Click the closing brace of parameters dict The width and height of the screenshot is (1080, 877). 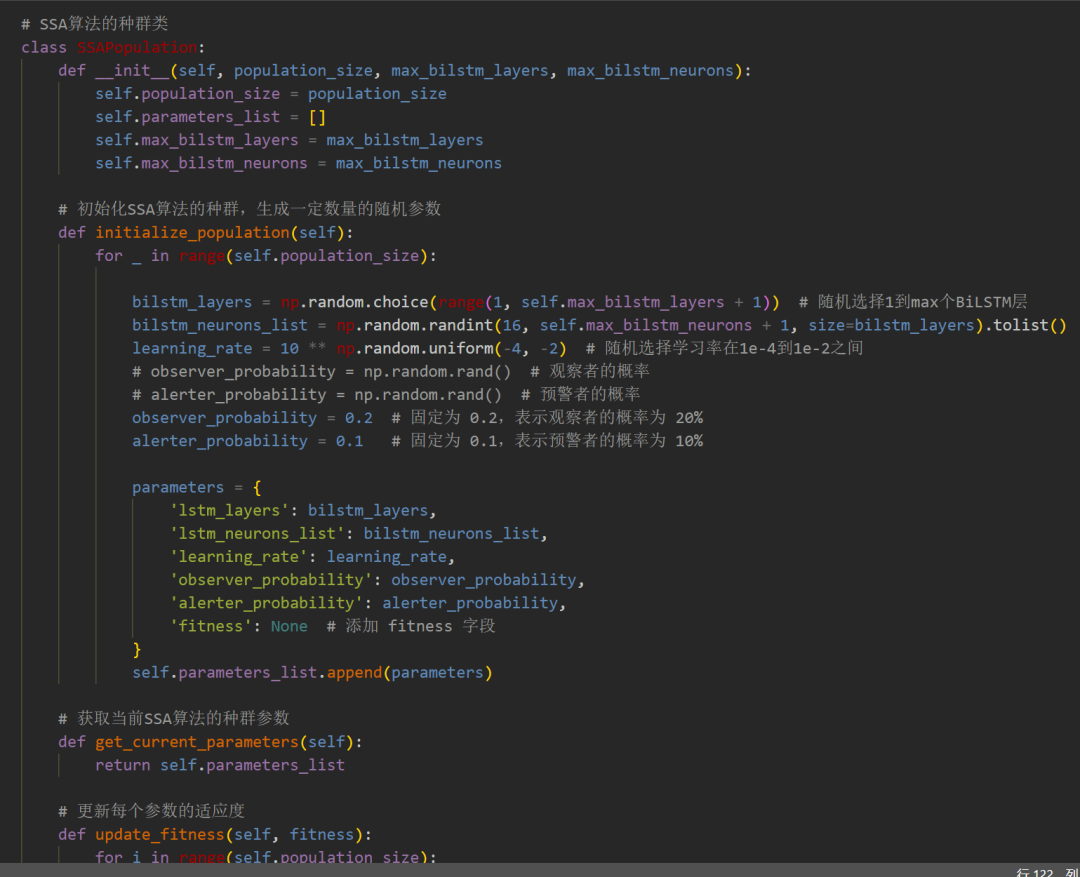tap(137, 649)
